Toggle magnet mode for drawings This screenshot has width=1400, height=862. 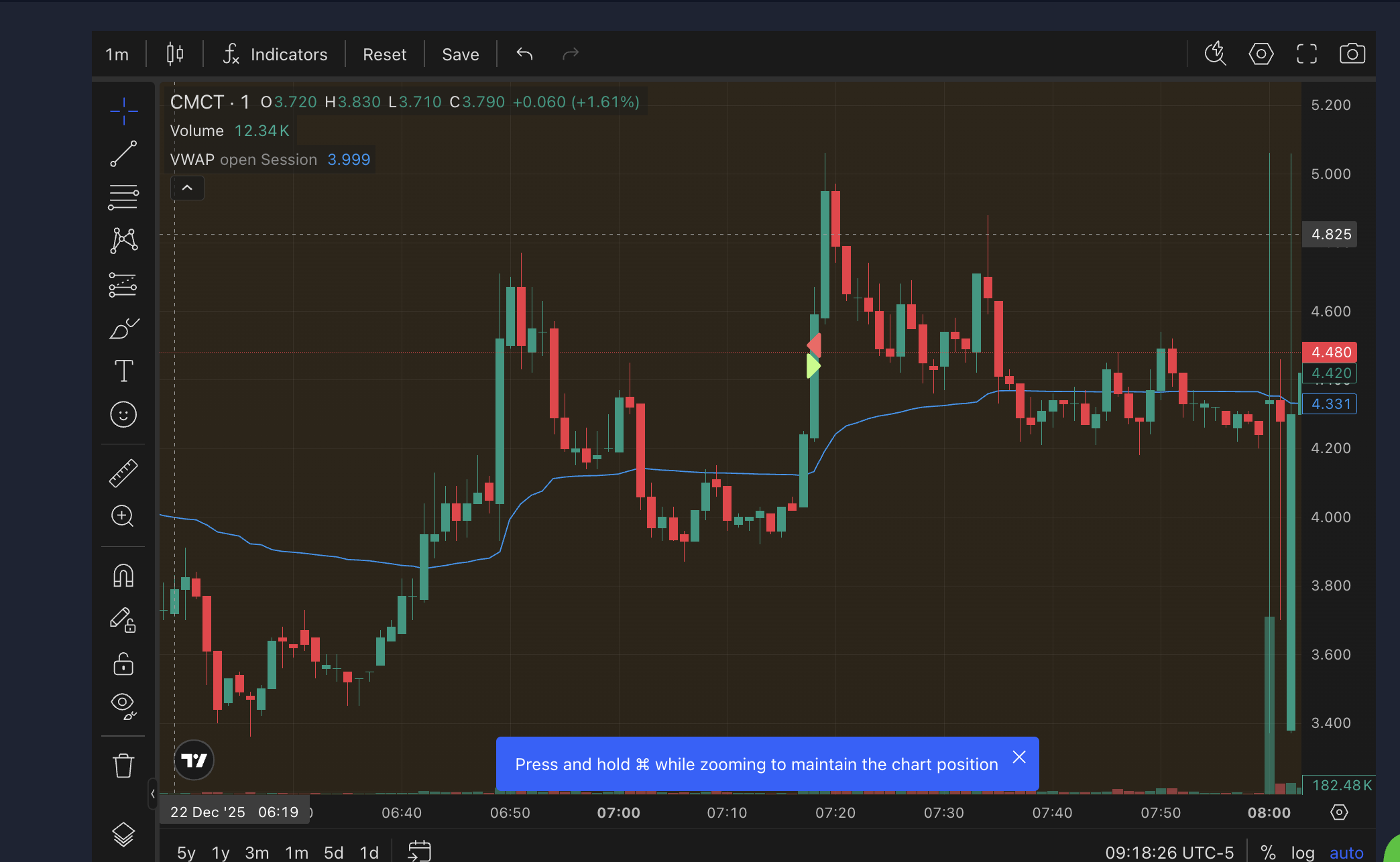coord(123,575)
